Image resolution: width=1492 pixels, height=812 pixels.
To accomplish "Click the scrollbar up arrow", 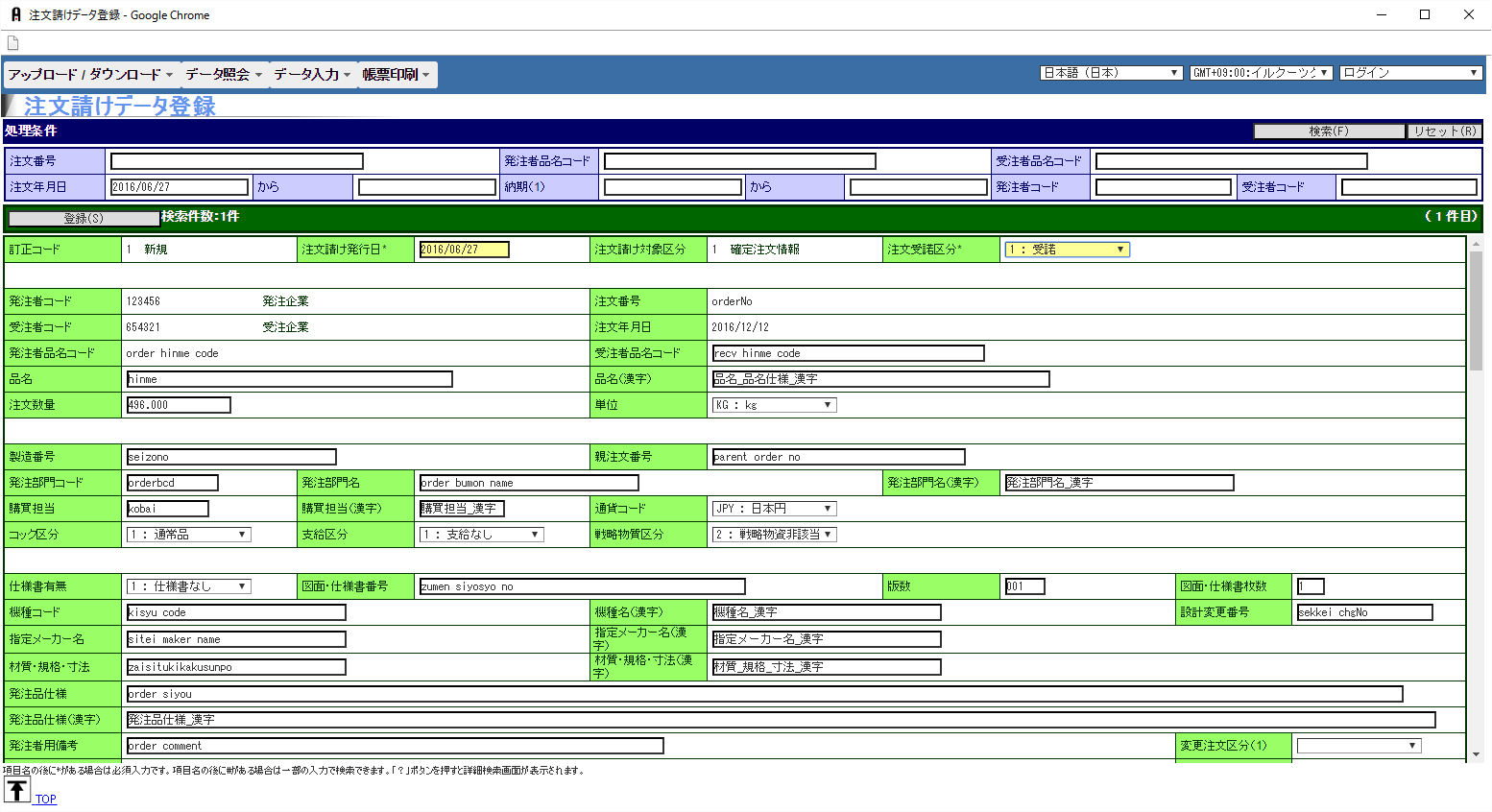I will (1476, 243).
